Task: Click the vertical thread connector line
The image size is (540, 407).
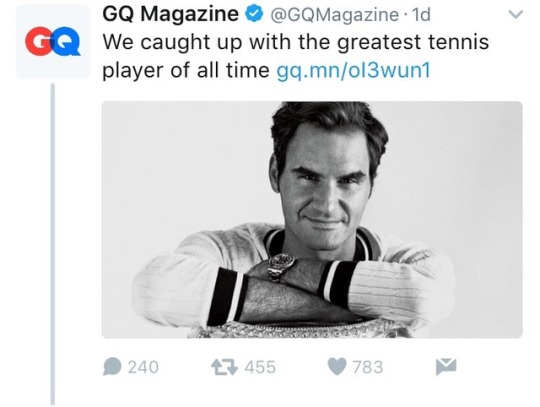Action: pos(53,244)
